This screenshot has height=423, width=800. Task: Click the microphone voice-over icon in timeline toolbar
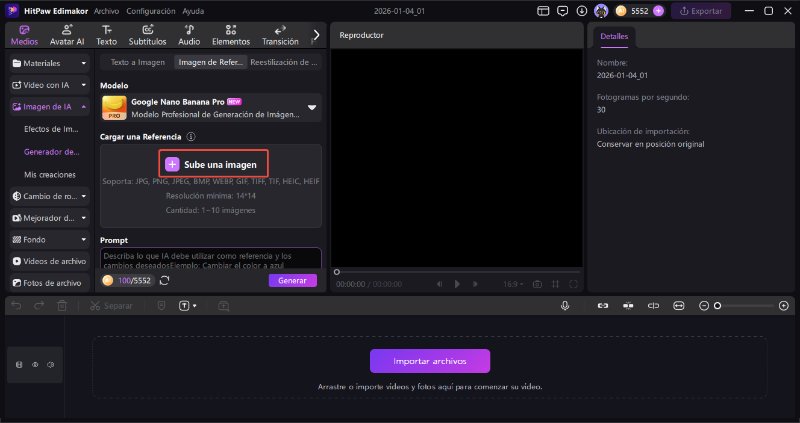click(x=565, y=305)
